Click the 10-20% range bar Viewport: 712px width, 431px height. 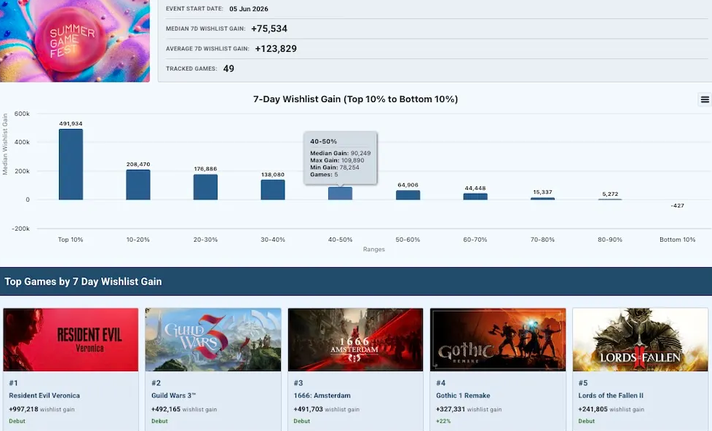[138, 185]
